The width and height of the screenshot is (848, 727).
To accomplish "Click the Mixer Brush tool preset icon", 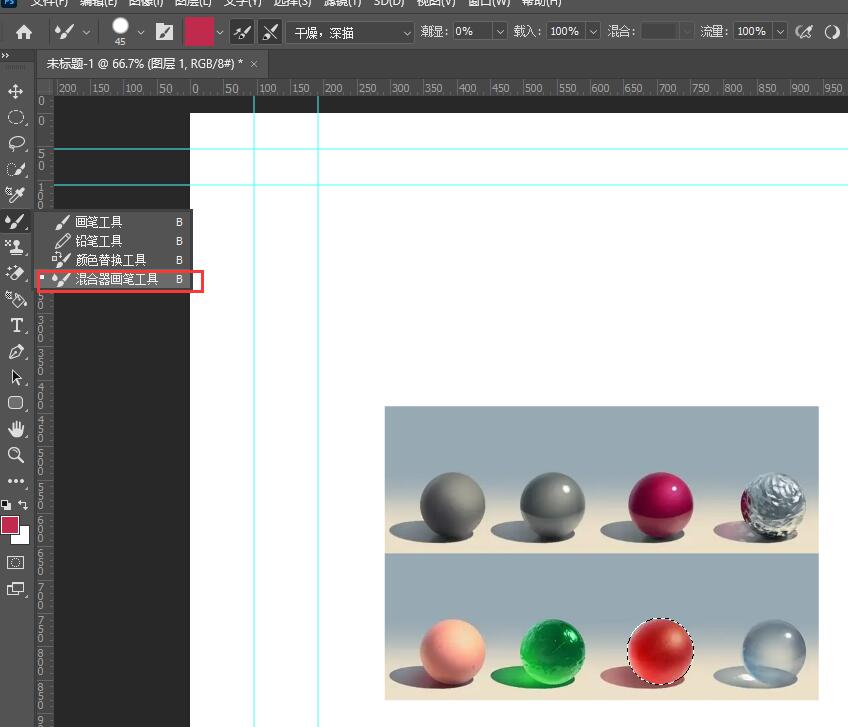I will (65, 32).
